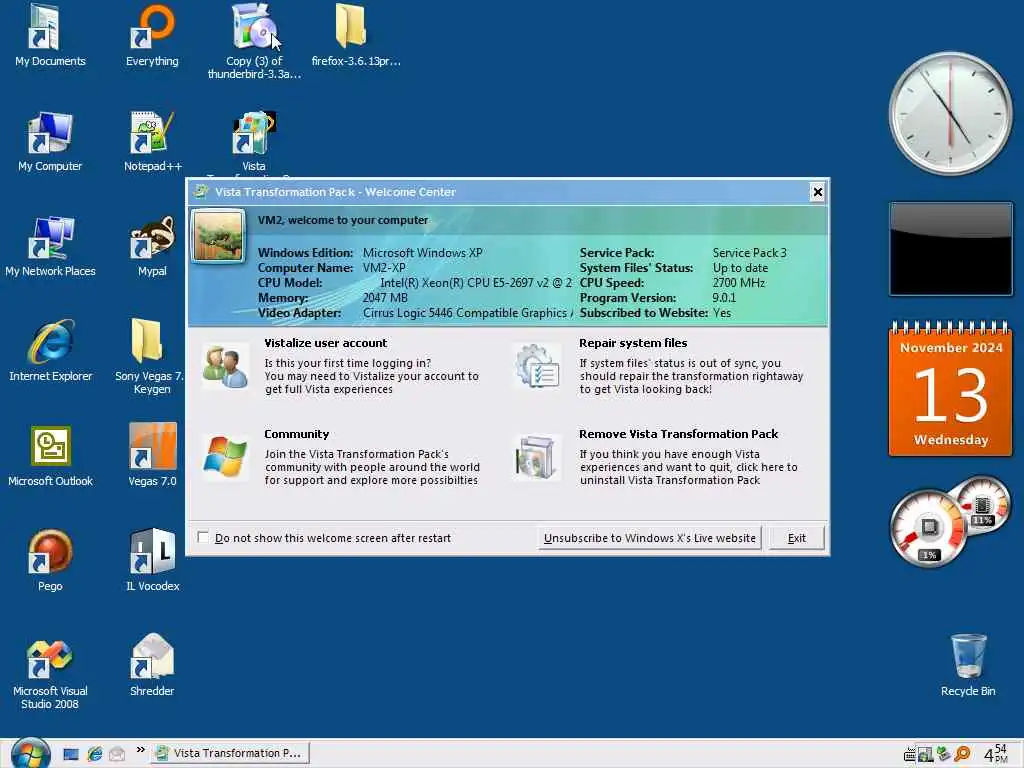This screenshot has height=768, width=1024.
Task: Expand the quick launch overflow chevron
Action: click(x=140, y=750)
